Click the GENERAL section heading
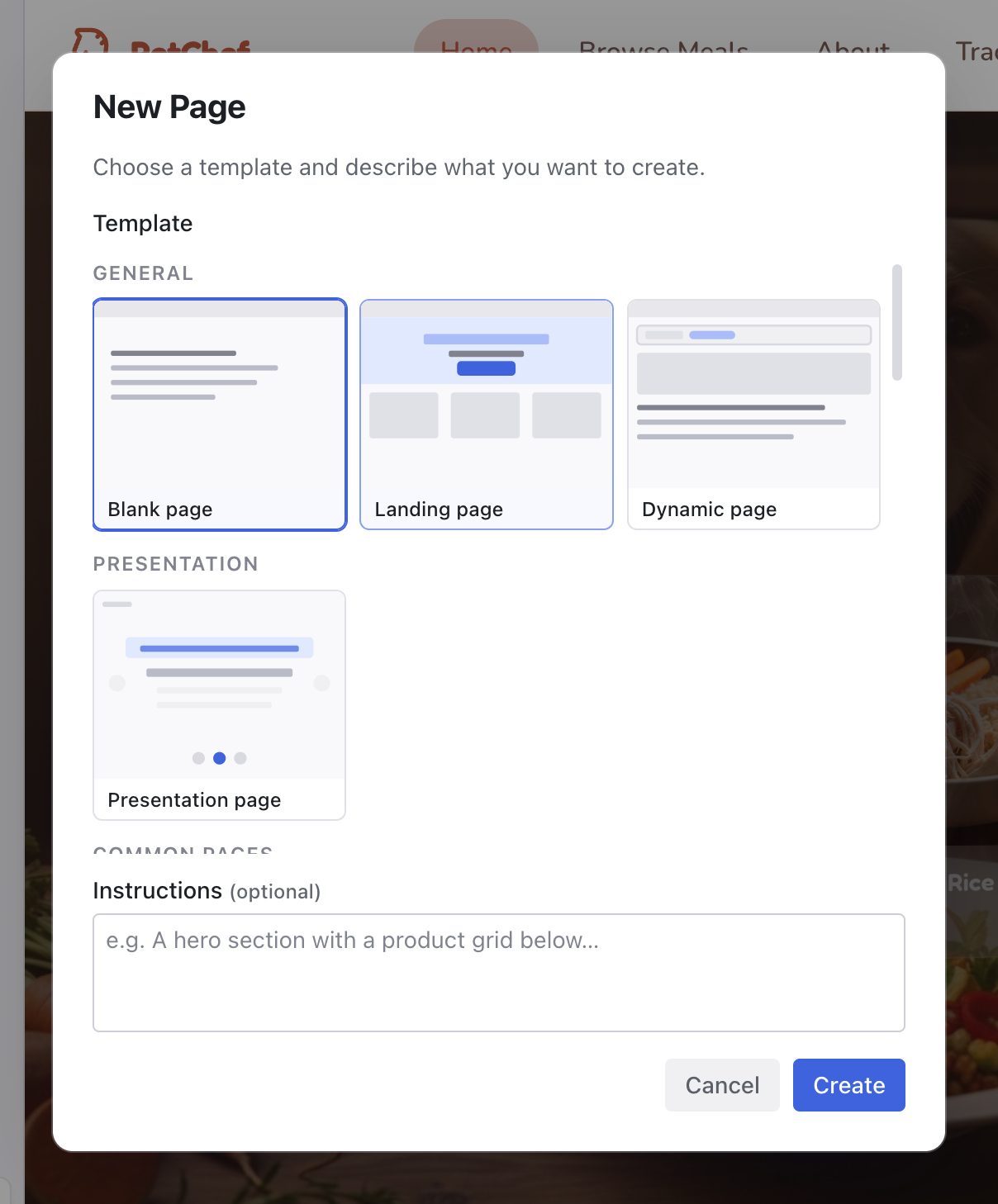998x1204 pixels. tap(144, 273)
